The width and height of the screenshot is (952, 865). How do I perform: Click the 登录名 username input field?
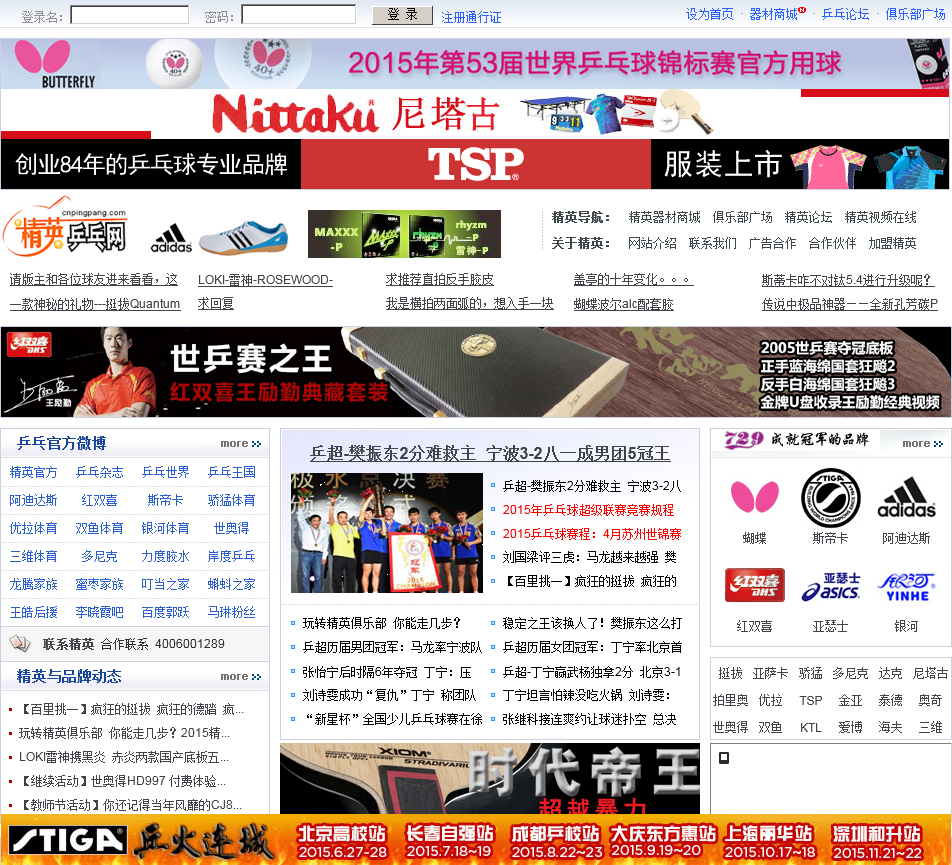(129, 15)
